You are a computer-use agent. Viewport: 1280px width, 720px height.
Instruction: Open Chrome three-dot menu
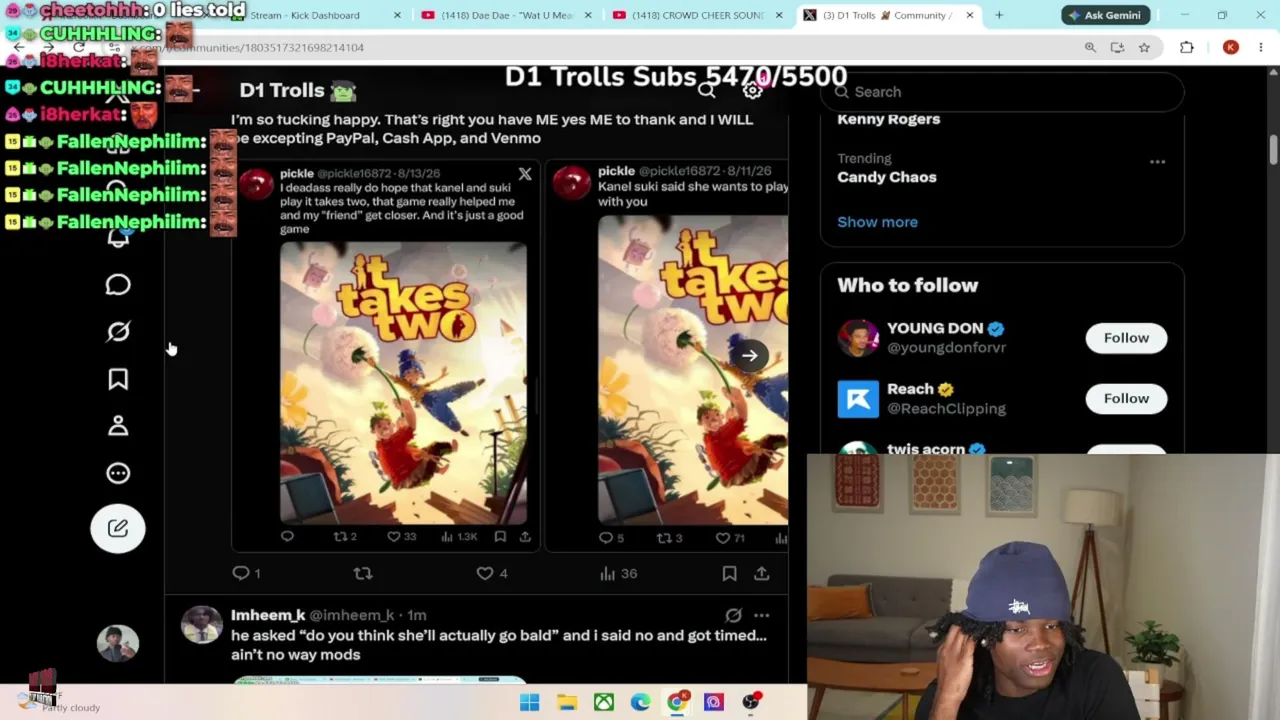pyautogui.click(x=1261, y=47)
